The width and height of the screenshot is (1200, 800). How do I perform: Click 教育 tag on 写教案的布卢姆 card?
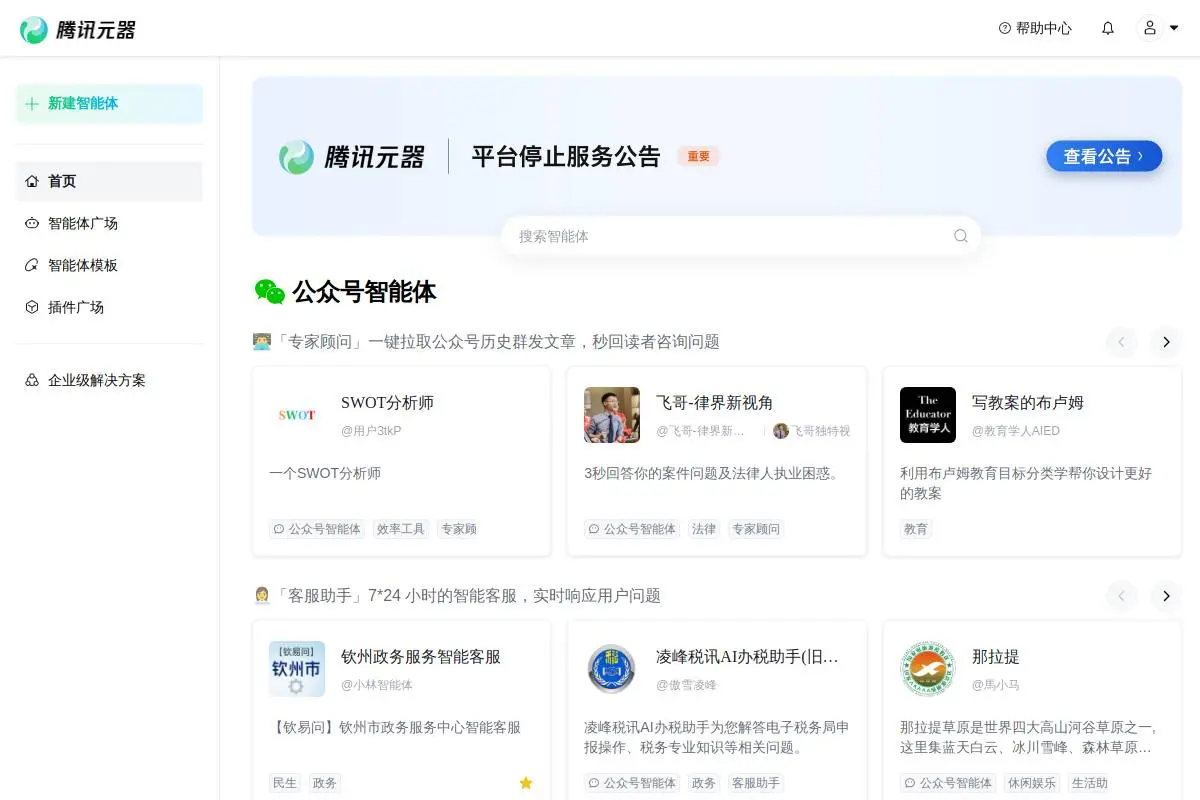pos(916,529)
